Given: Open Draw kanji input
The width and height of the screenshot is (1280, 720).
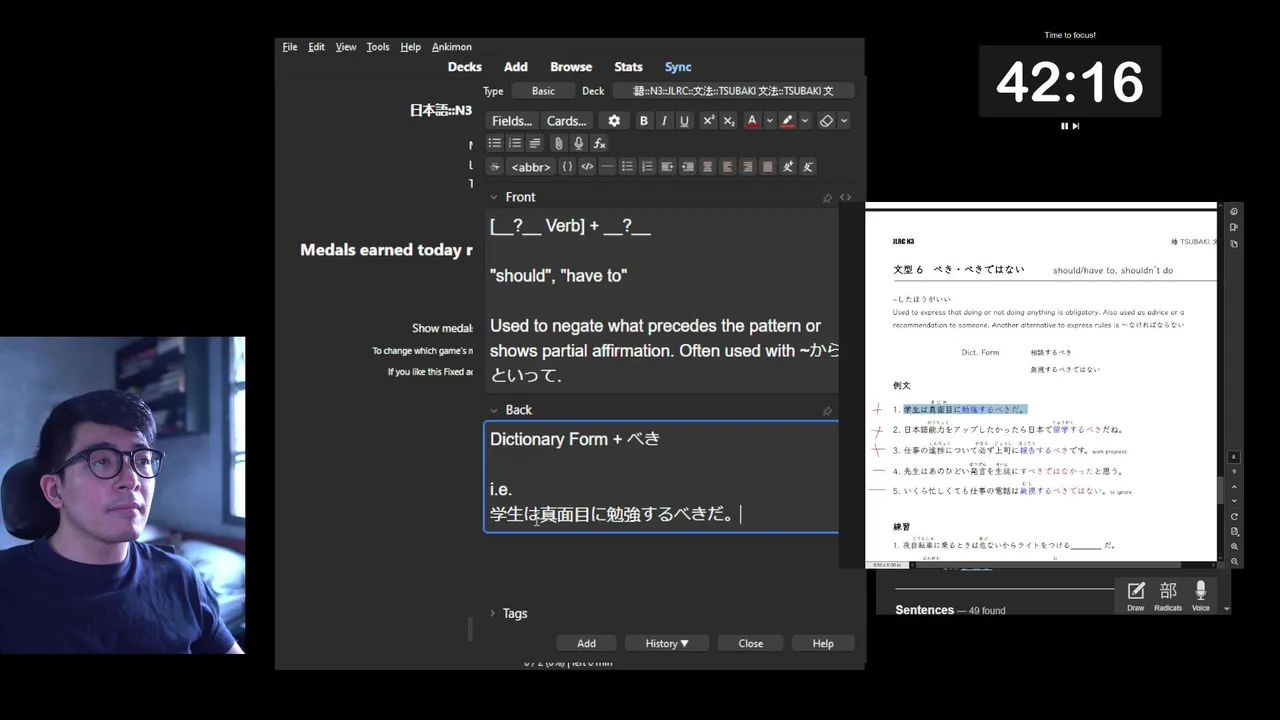Looking at the screenshot, I should click(x=1136, y=595).
